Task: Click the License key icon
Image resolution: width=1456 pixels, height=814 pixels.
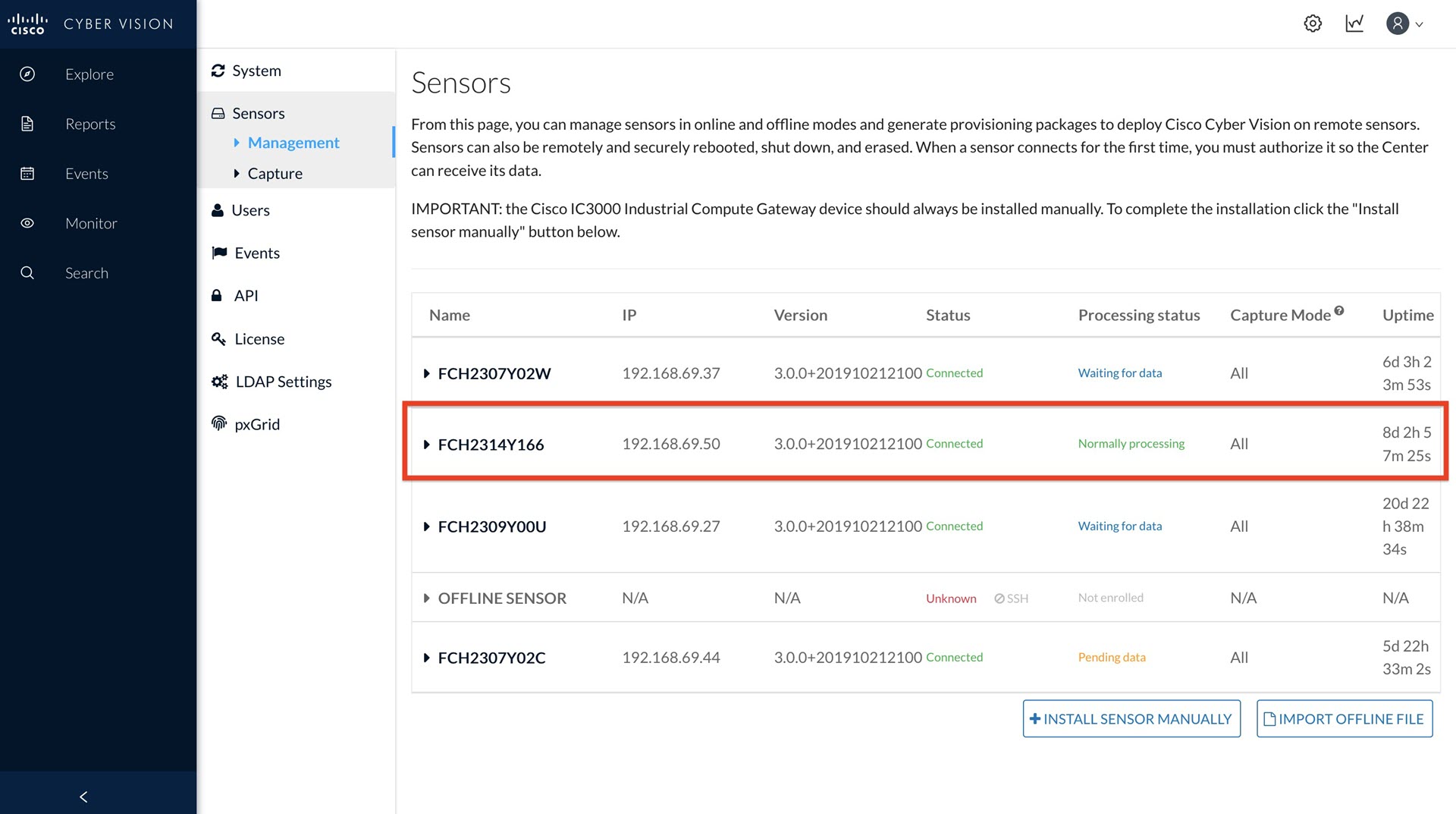Action: tap(218, 338)
